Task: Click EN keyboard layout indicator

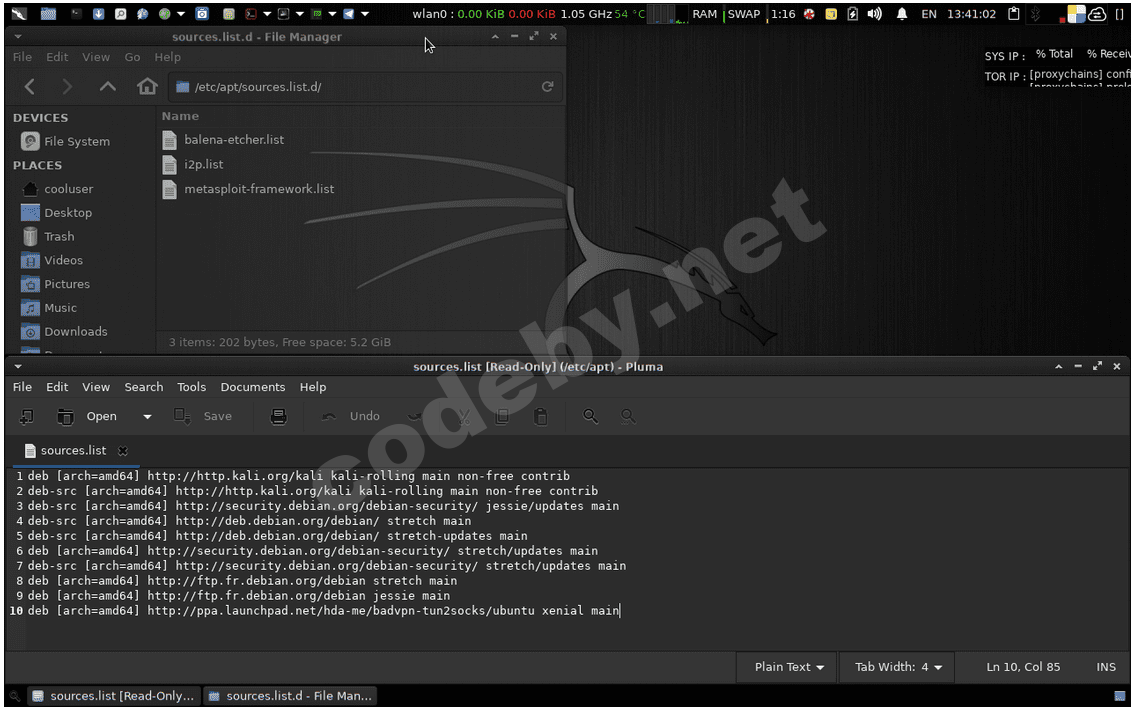Action: click(929, 14)
